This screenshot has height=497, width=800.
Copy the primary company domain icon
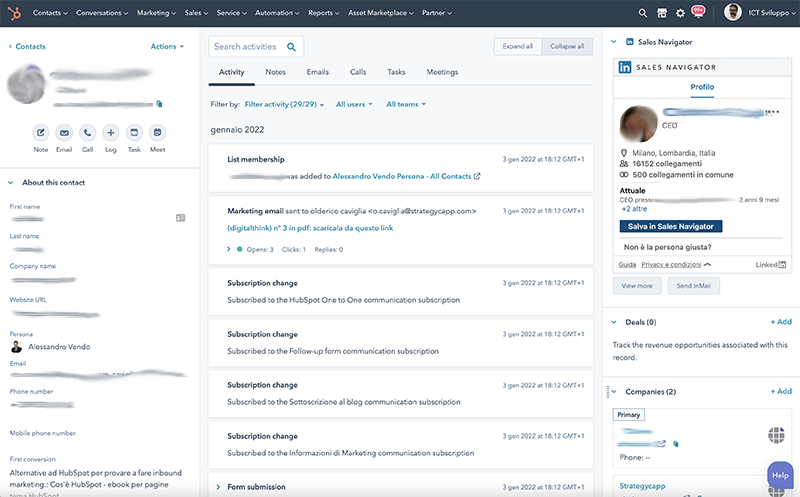click(676, 444)
